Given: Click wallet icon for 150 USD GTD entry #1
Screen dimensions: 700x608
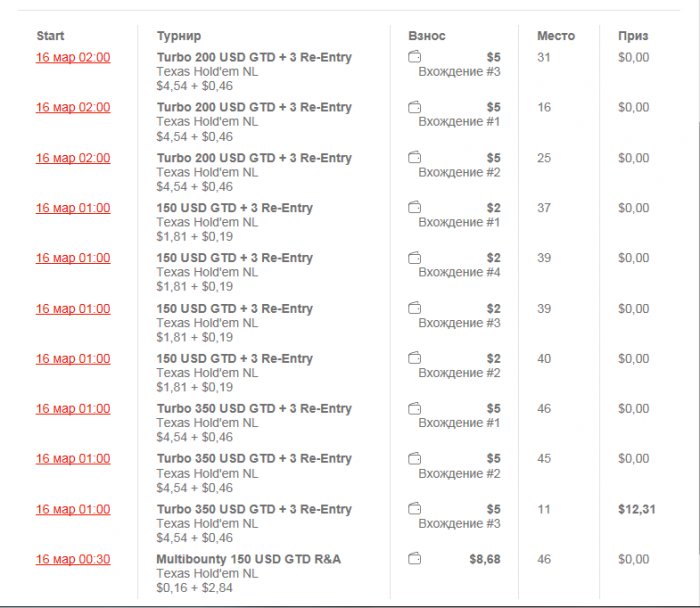Looking at the screenshot, I should [x=415, y=208].
